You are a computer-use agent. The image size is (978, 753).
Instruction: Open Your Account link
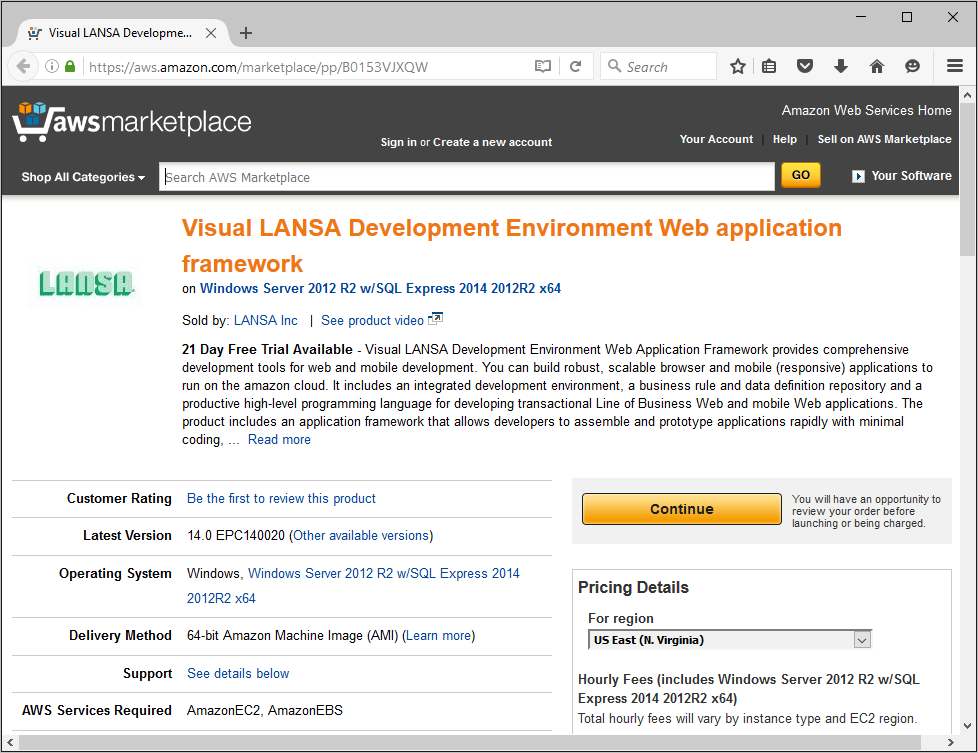716,139
